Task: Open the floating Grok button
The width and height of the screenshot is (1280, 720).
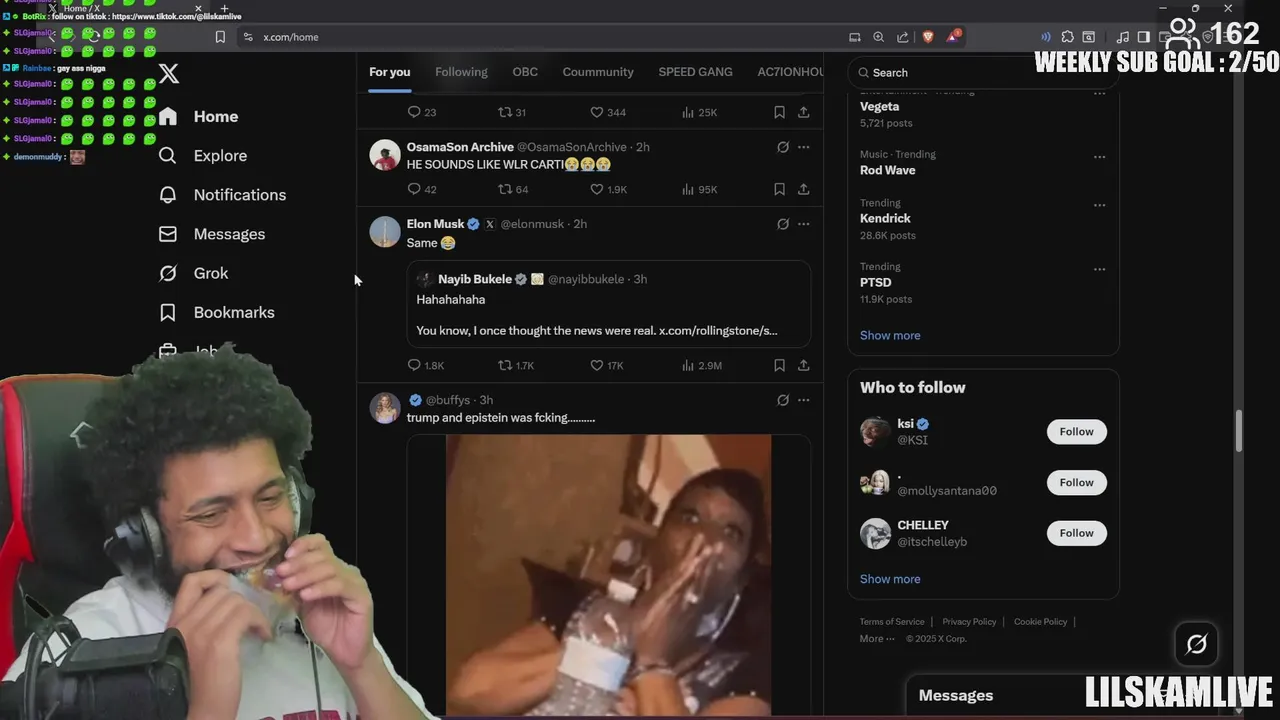Action: [x=1196, y=644]
